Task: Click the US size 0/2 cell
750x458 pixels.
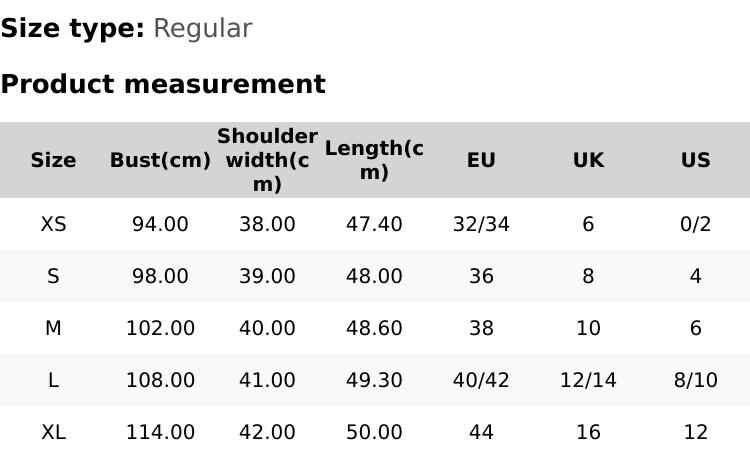Action: point(695,224)
